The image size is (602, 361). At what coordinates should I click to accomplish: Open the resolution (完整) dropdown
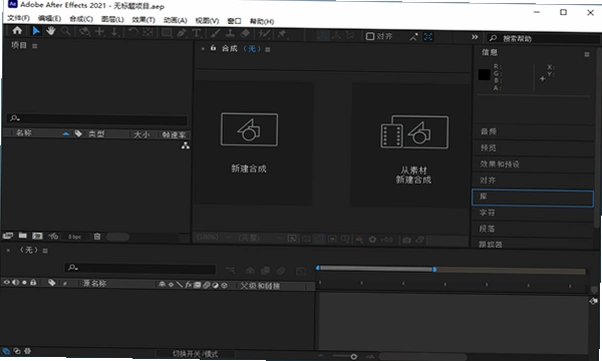tap(261, 238)
